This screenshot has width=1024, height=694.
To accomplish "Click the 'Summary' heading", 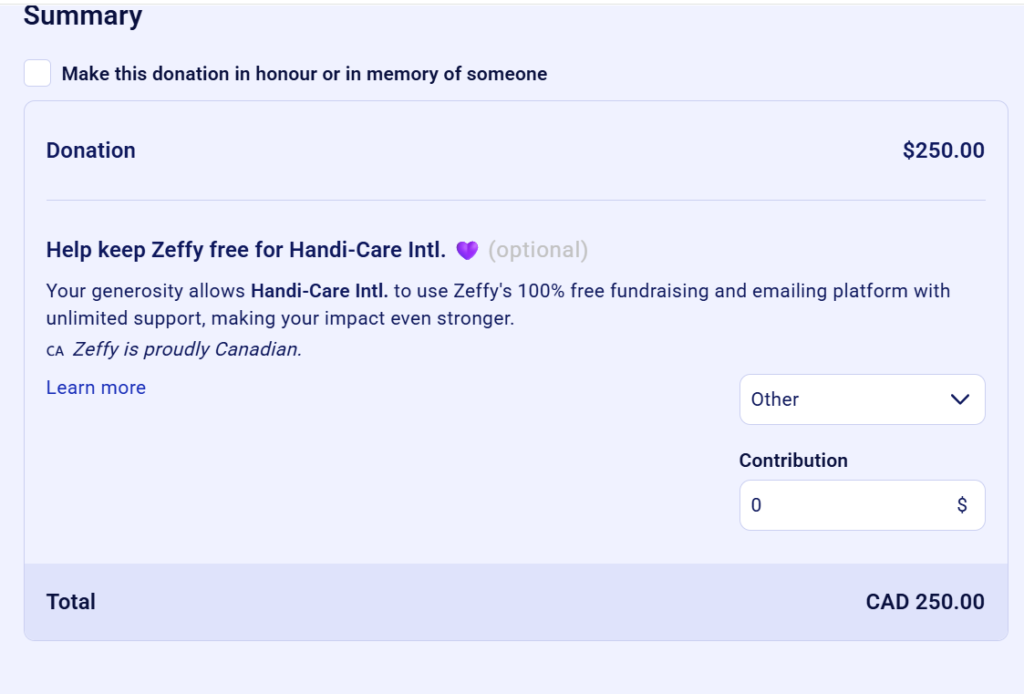I will tap(83, 16).
